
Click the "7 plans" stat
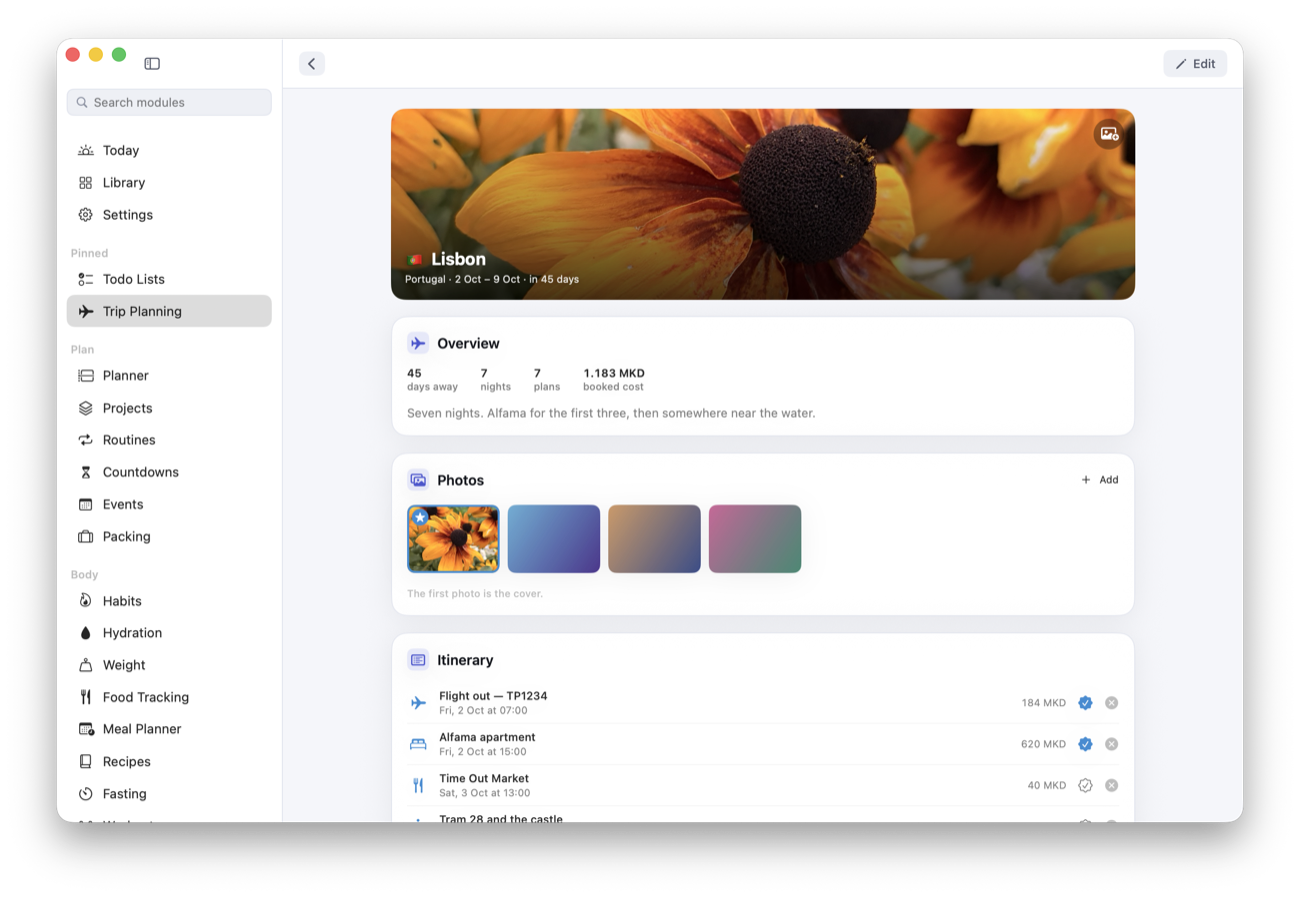pyautogui.click(x=547, y=379)
